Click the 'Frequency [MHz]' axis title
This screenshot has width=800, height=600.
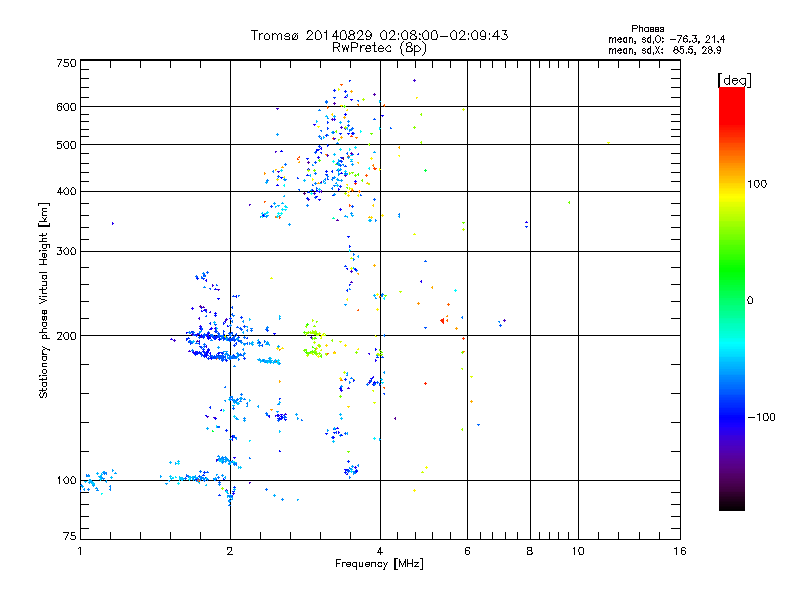pyautogui.click(x=379, y=564)
